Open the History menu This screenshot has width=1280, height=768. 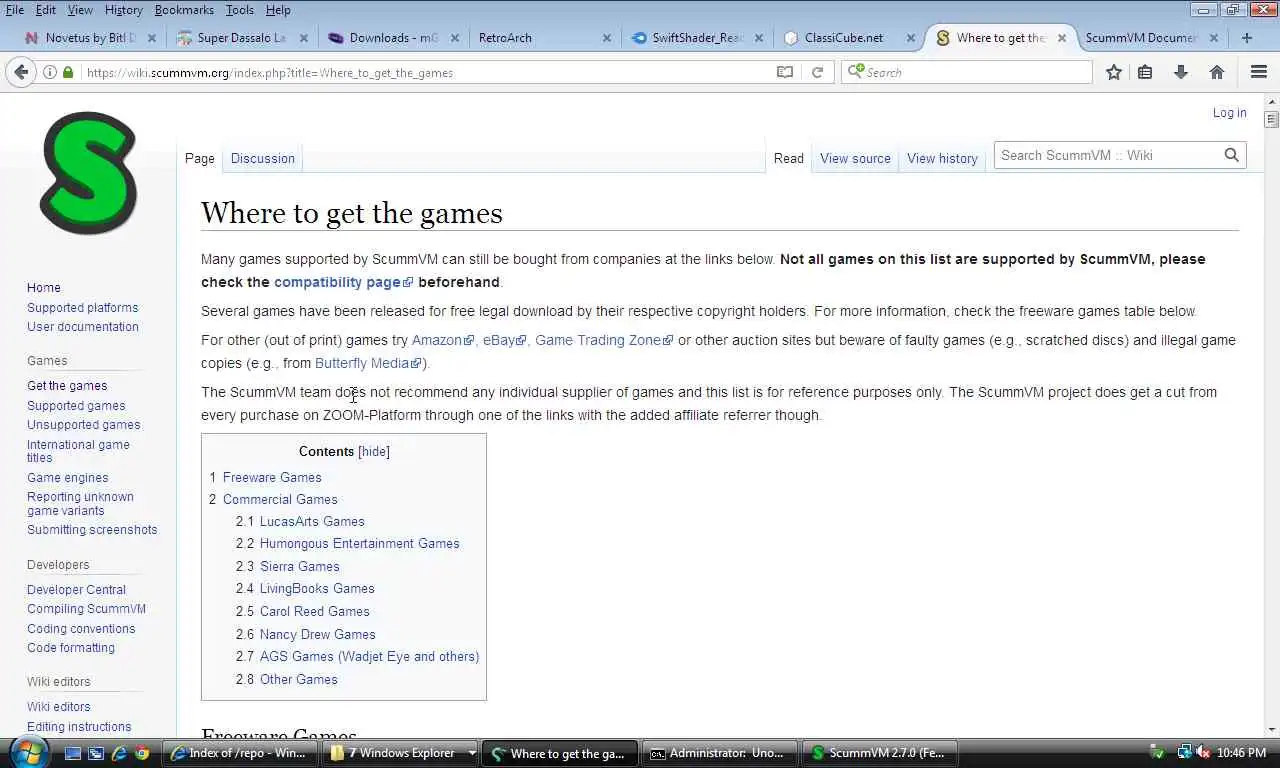(123, 10)
